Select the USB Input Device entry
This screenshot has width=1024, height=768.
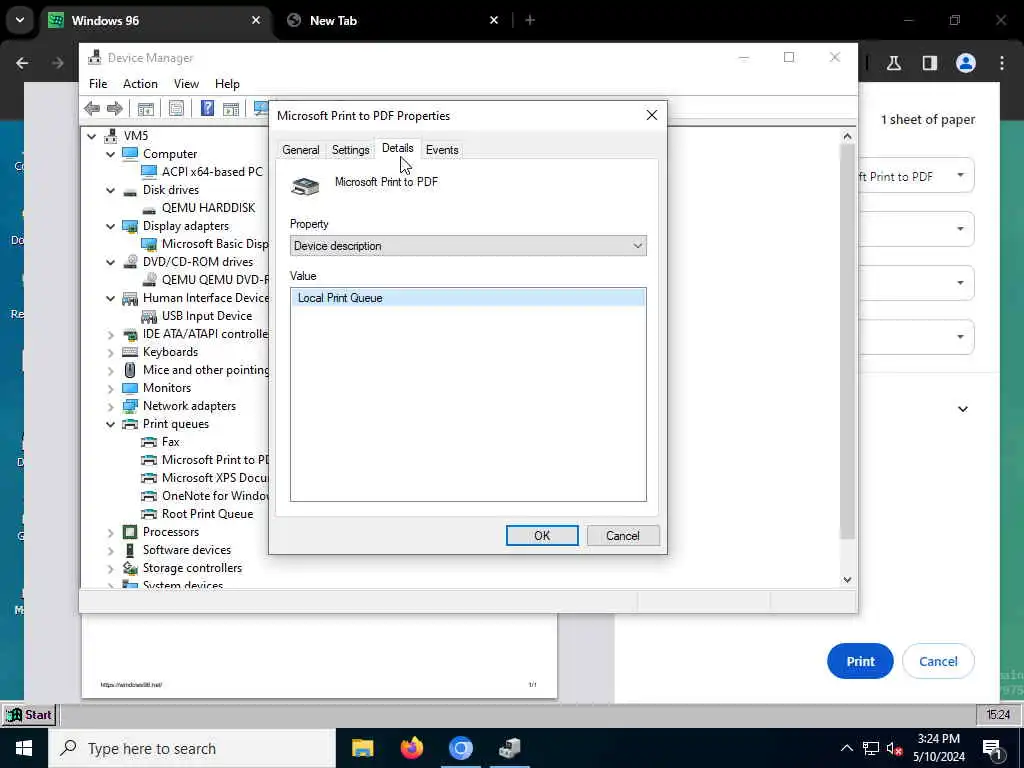point(206,316)
